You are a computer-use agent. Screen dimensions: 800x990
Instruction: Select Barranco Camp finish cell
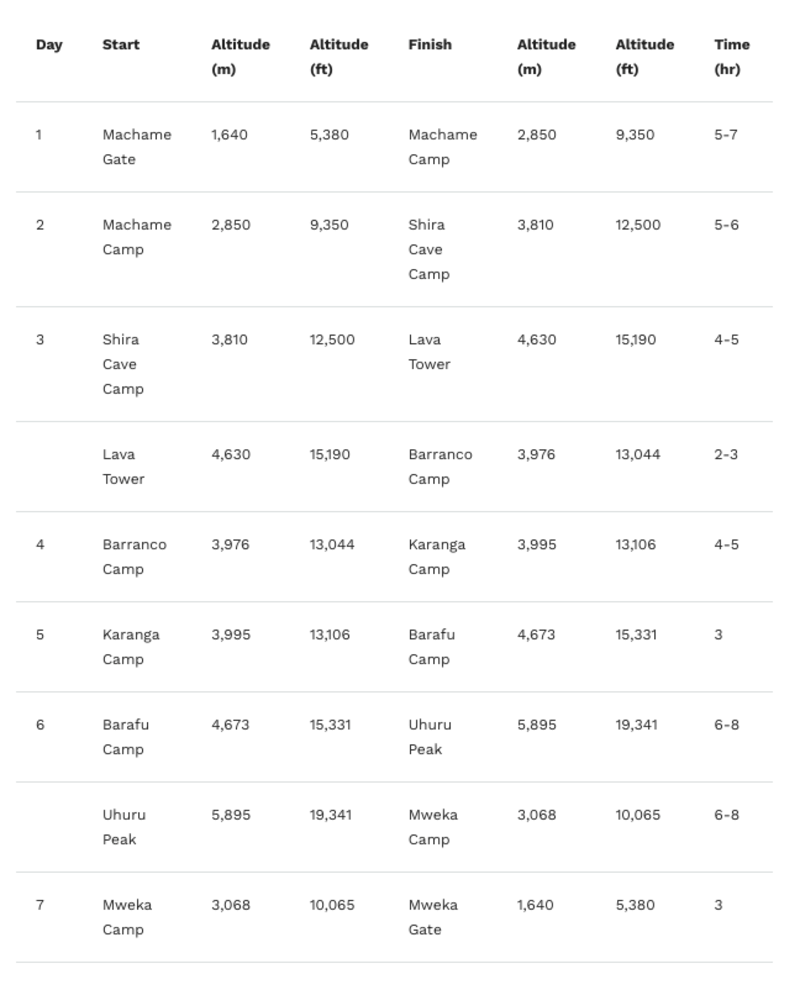pos(440,467)
